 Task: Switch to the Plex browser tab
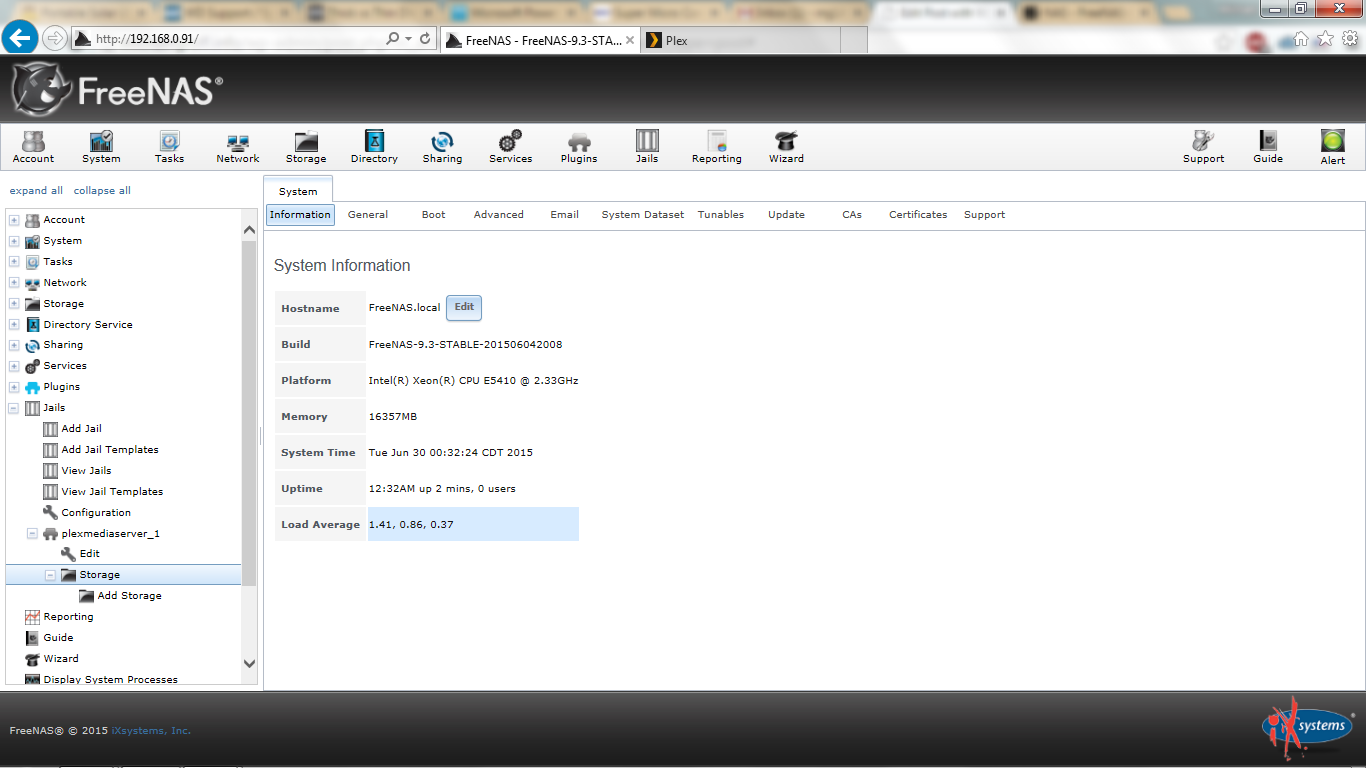coord(740,40)
